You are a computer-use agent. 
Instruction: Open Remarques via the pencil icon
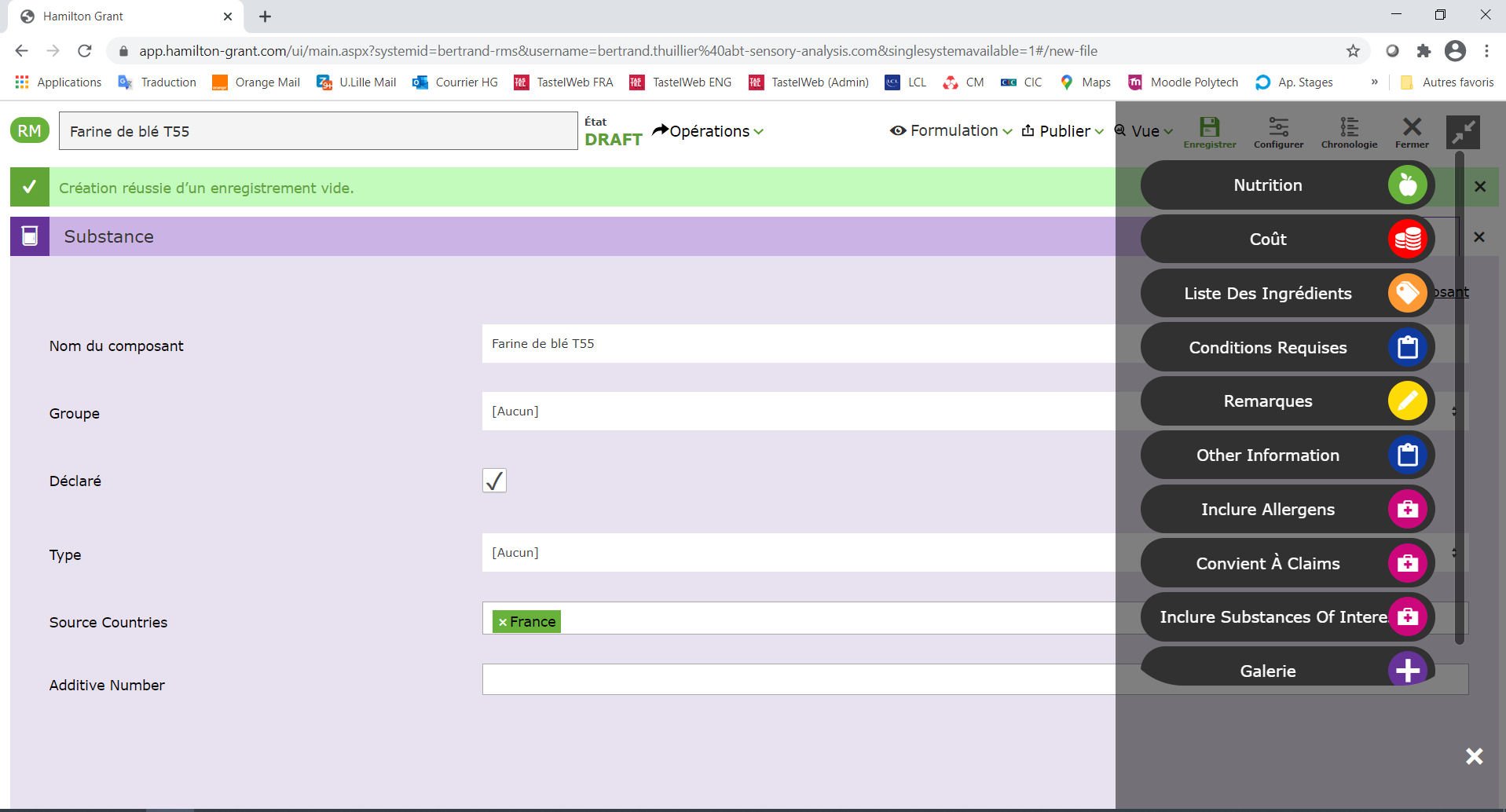click(1407, 401)
